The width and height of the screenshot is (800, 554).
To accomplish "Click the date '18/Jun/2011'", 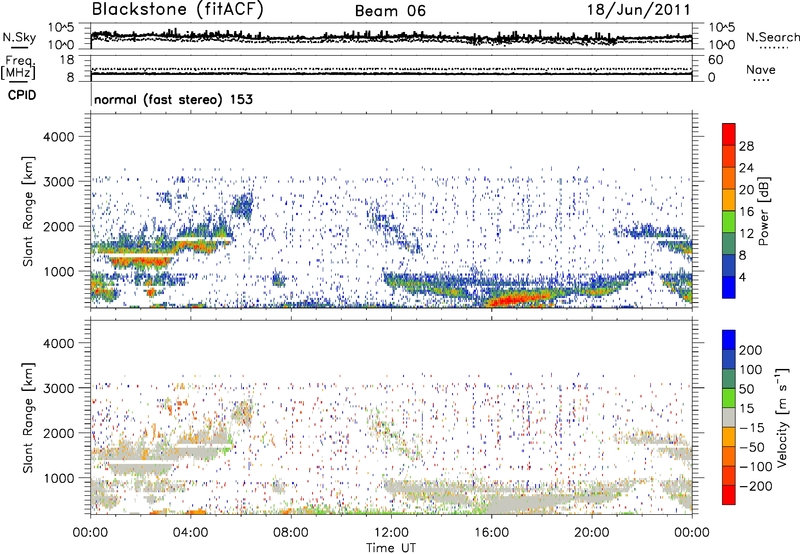I will (x=638, y=10).
